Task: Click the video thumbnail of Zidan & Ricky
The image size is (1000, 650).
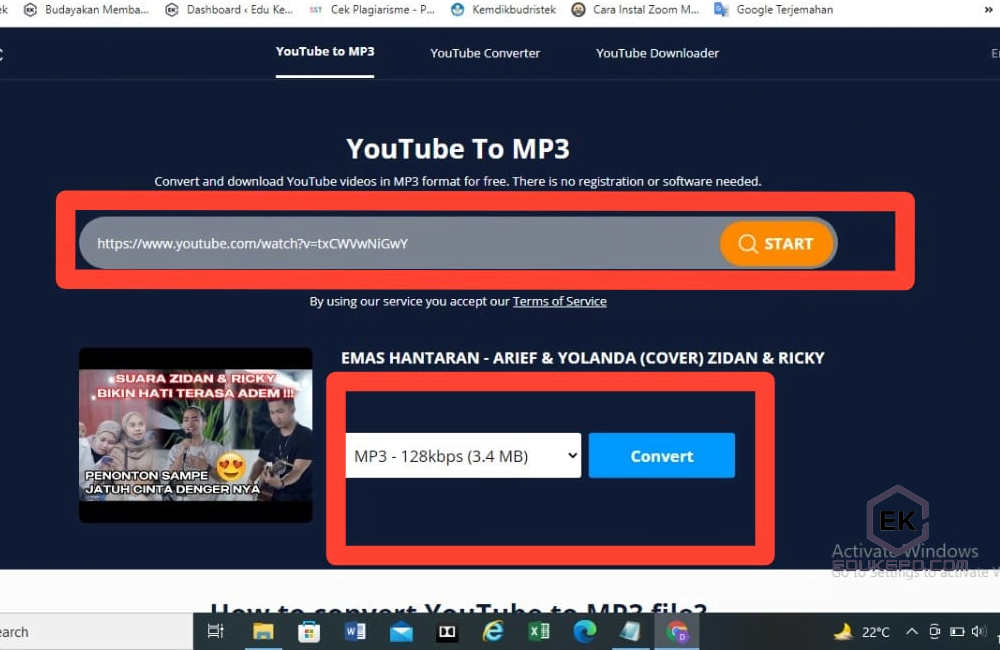Action: point(195,435)
